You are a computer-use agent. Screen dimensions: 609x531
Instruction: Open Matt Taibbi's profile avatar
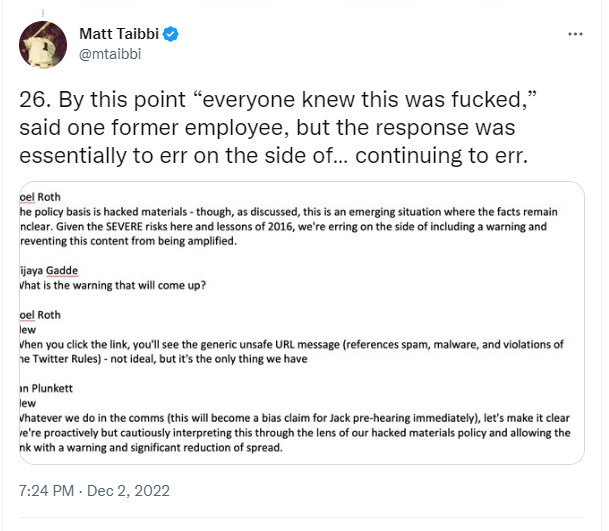coord(43,45)
